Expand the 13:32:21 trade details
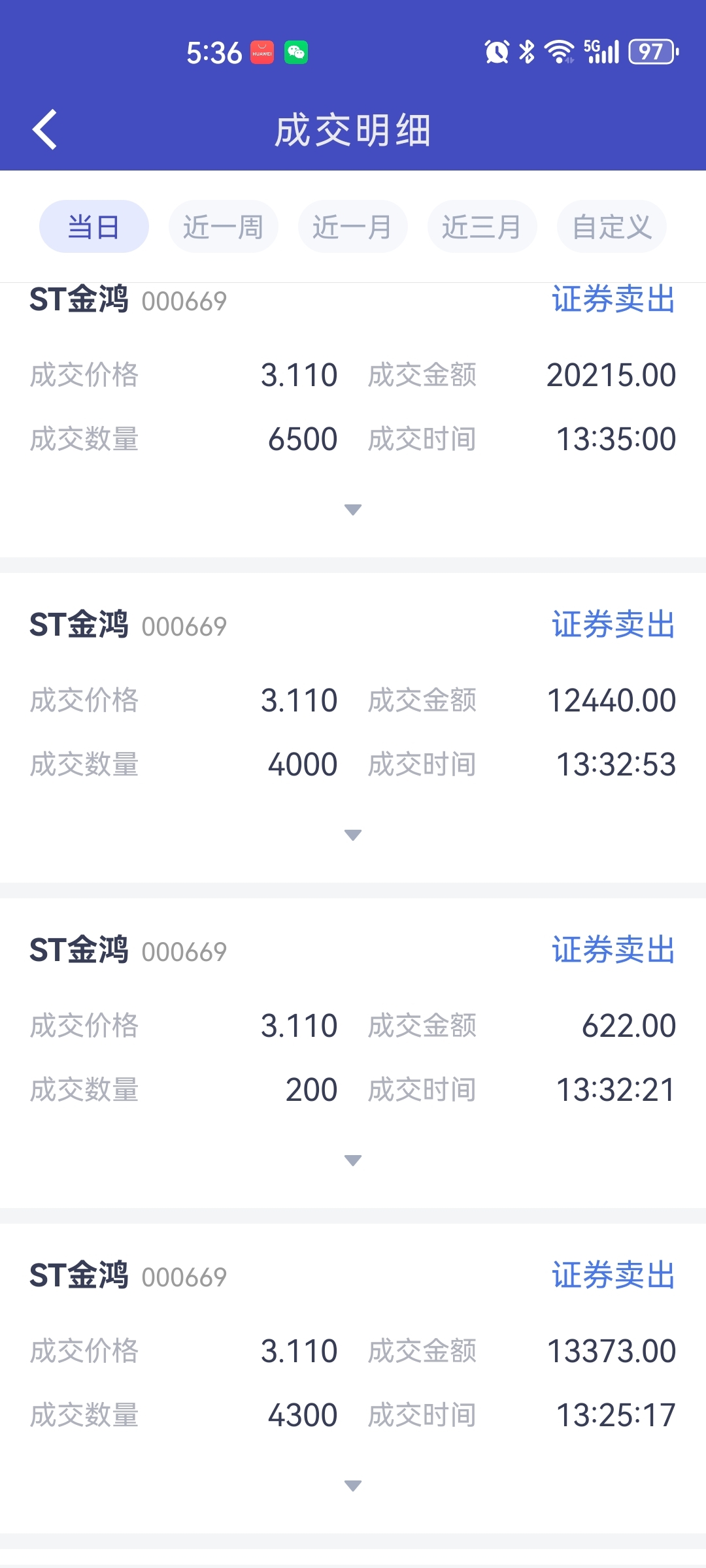Screen dimensions: 706x1568 coord(353,1160)
